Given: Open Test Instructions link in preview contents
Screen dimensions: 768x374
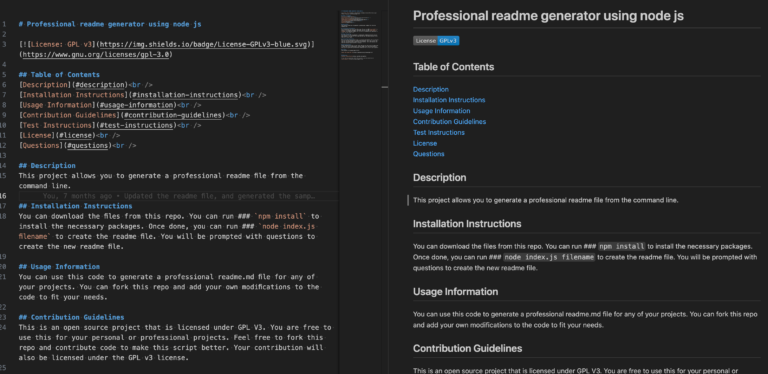Looking at the screenshot, I should coord(439,132).
